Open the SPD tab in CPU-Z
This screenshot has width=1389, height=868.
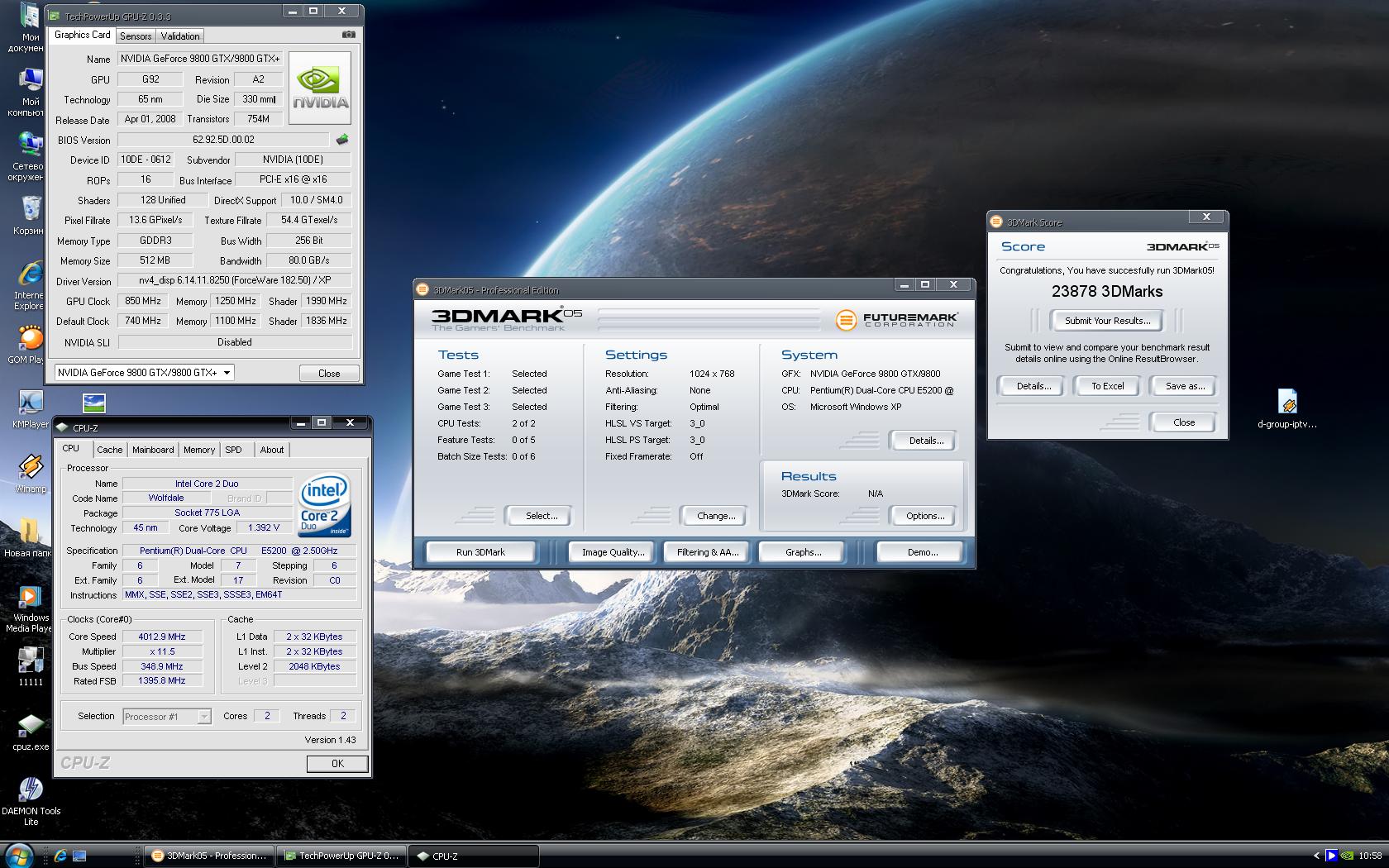point(234,450)
